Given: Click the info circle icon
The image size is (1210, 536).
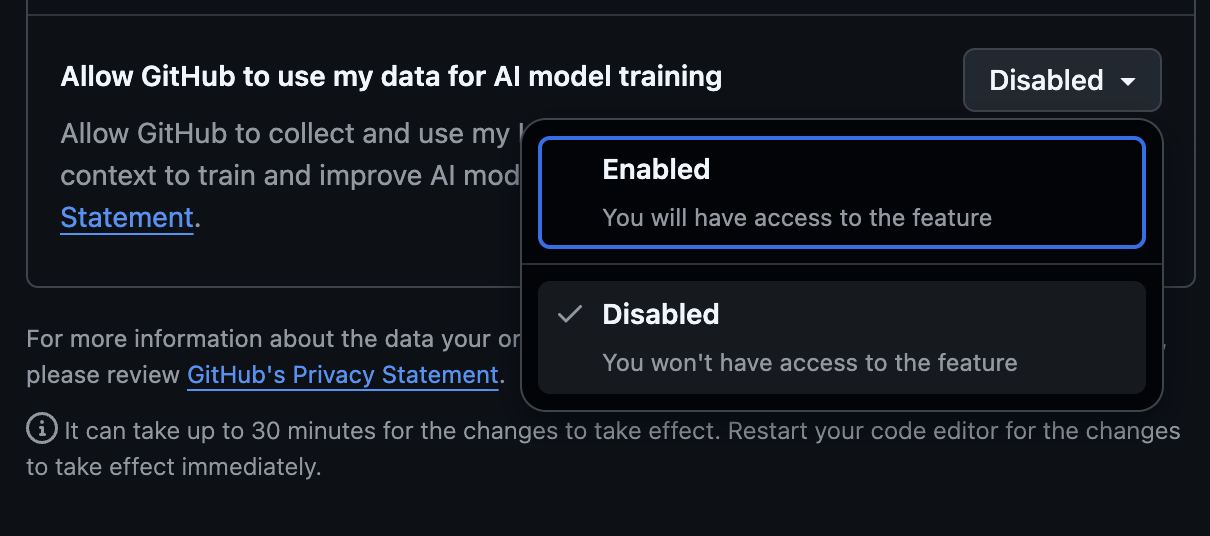Looking at the screenshot, I should 41,430.
